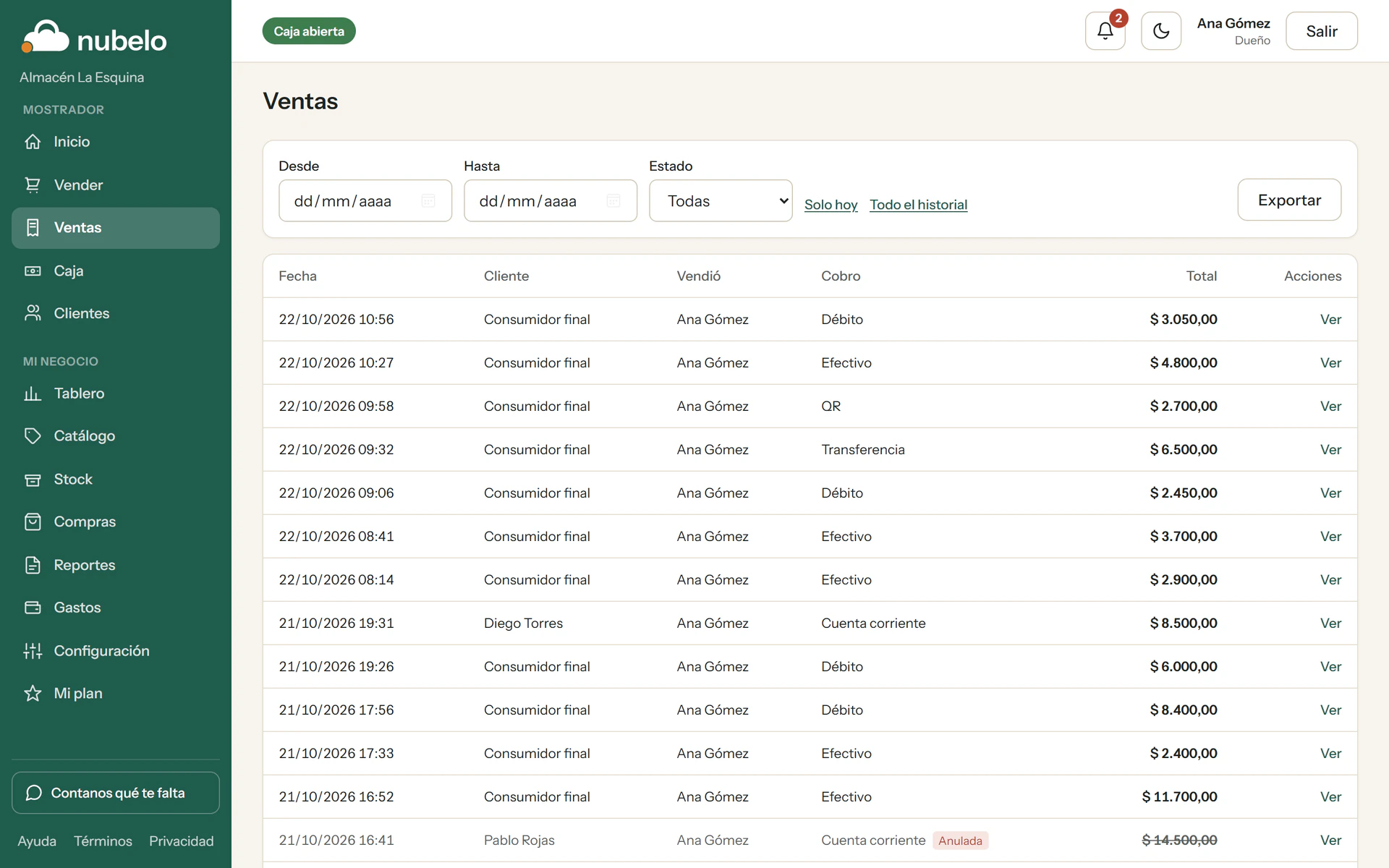The width and height of the screenshot is (1389, 868).
Task: Select the Ventas receipt icon
Action: 33,228
